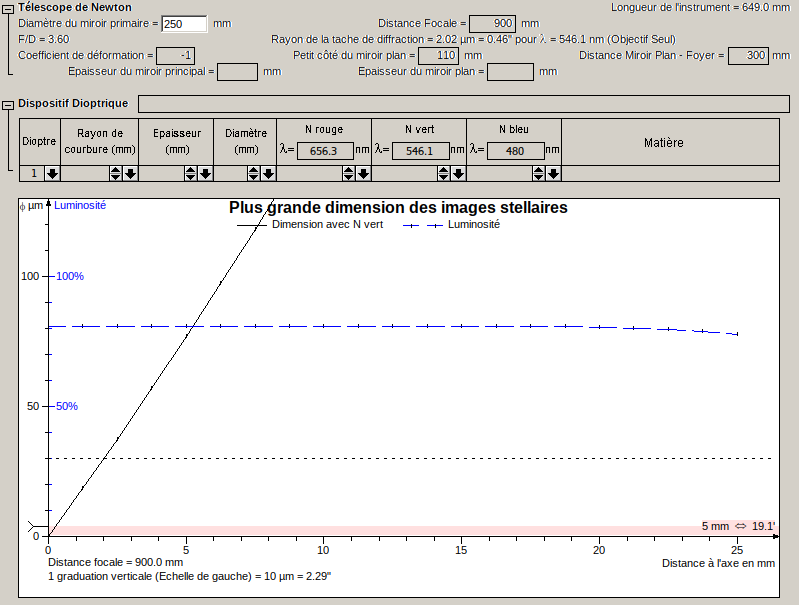Collapse the Télescope de Newton section
This screenshot has height=605, width=799.
click(x=8, y=9)
